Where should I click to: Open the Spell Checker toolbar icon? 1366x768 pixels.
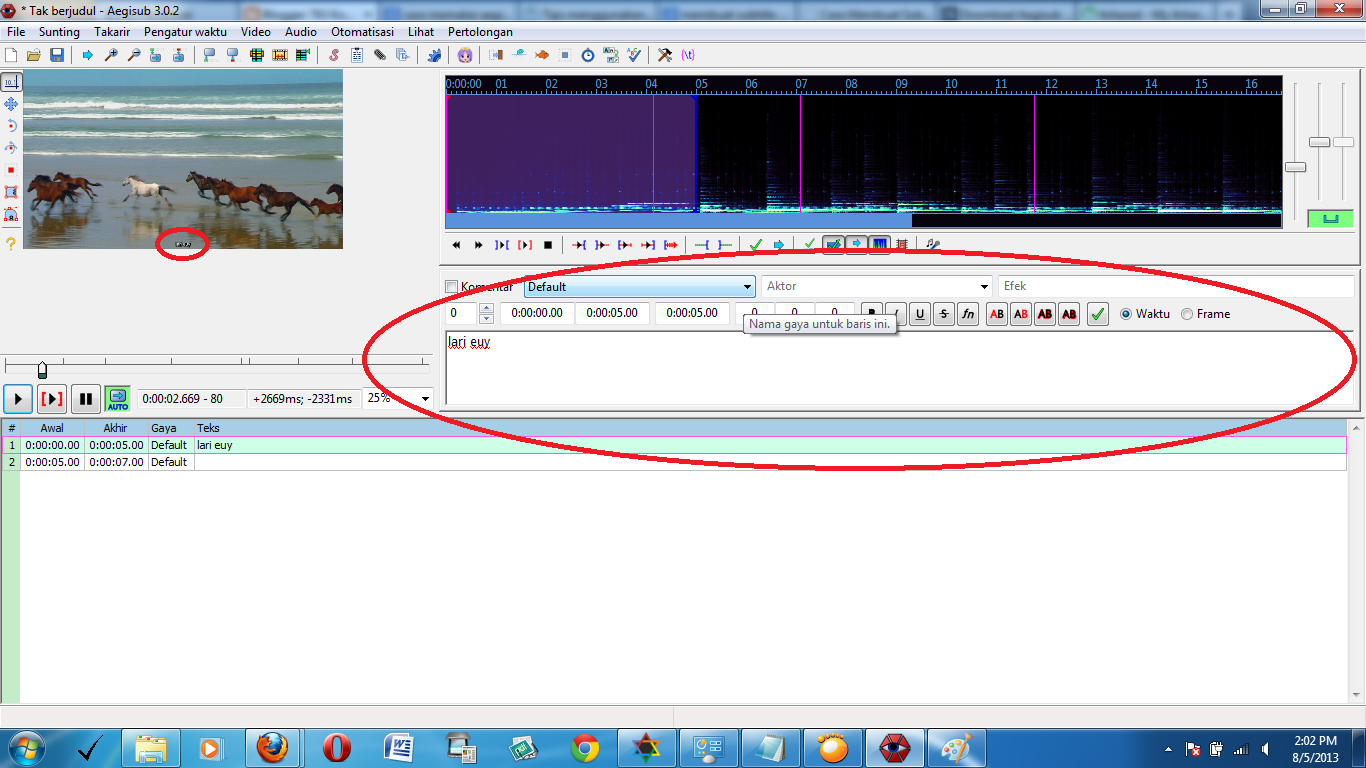click(x=634, y=55)
